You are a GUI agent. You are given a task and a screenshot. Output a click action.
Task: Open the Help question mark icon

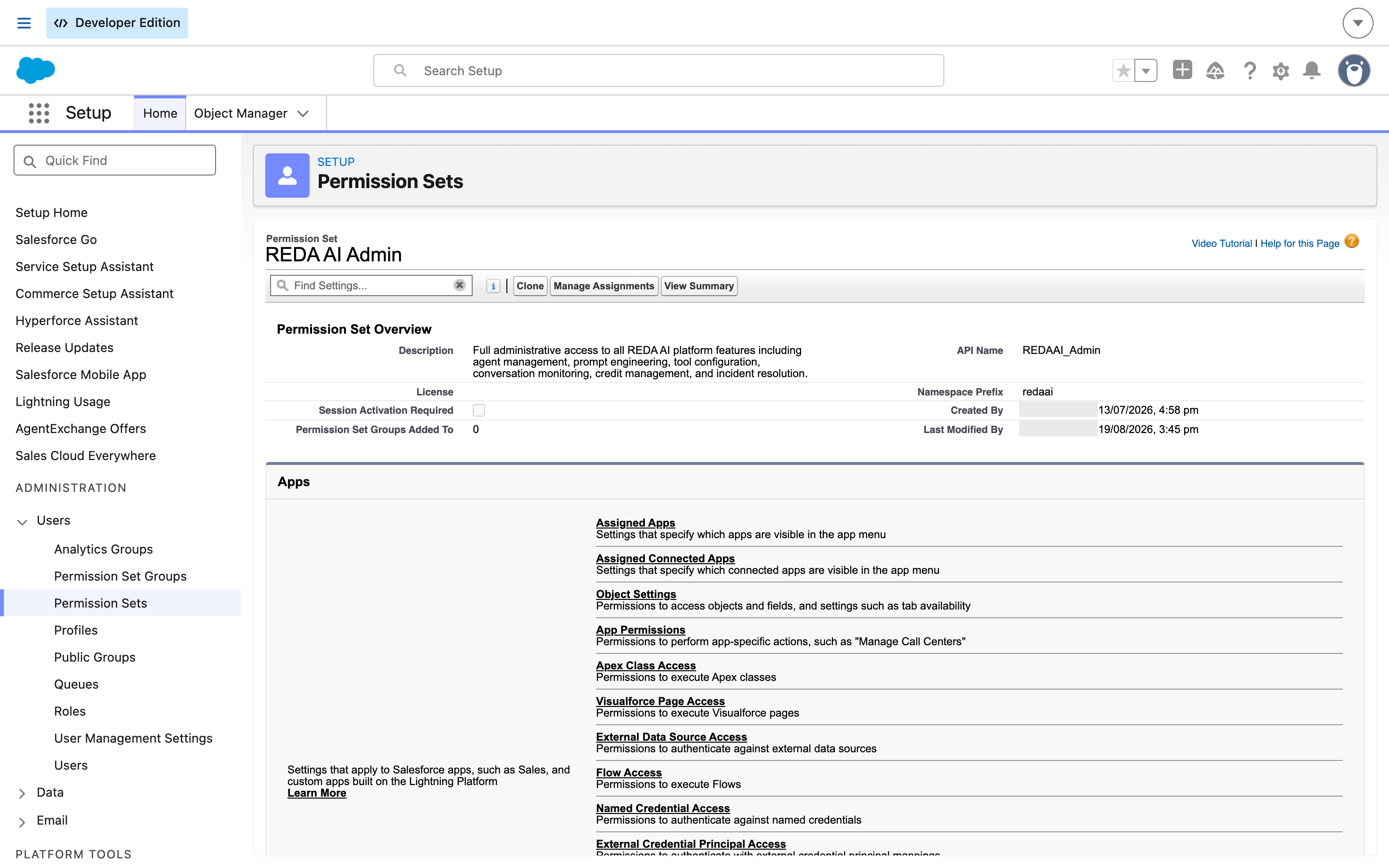(x=1250, y=70)
